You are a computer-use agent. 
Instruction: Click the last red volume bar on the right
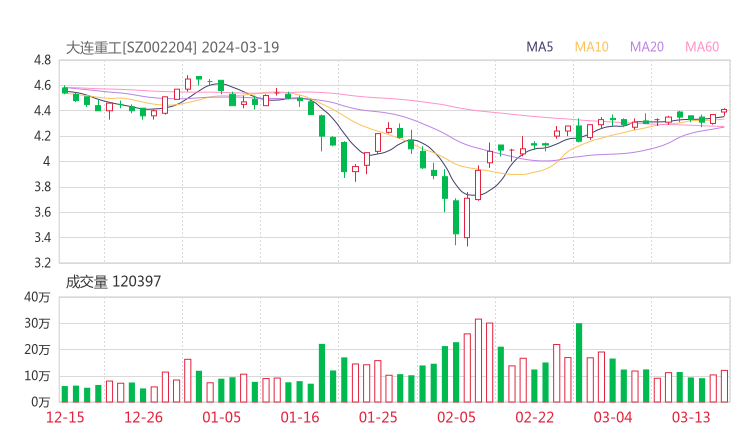pyautogui.click(x=724, y=386)
